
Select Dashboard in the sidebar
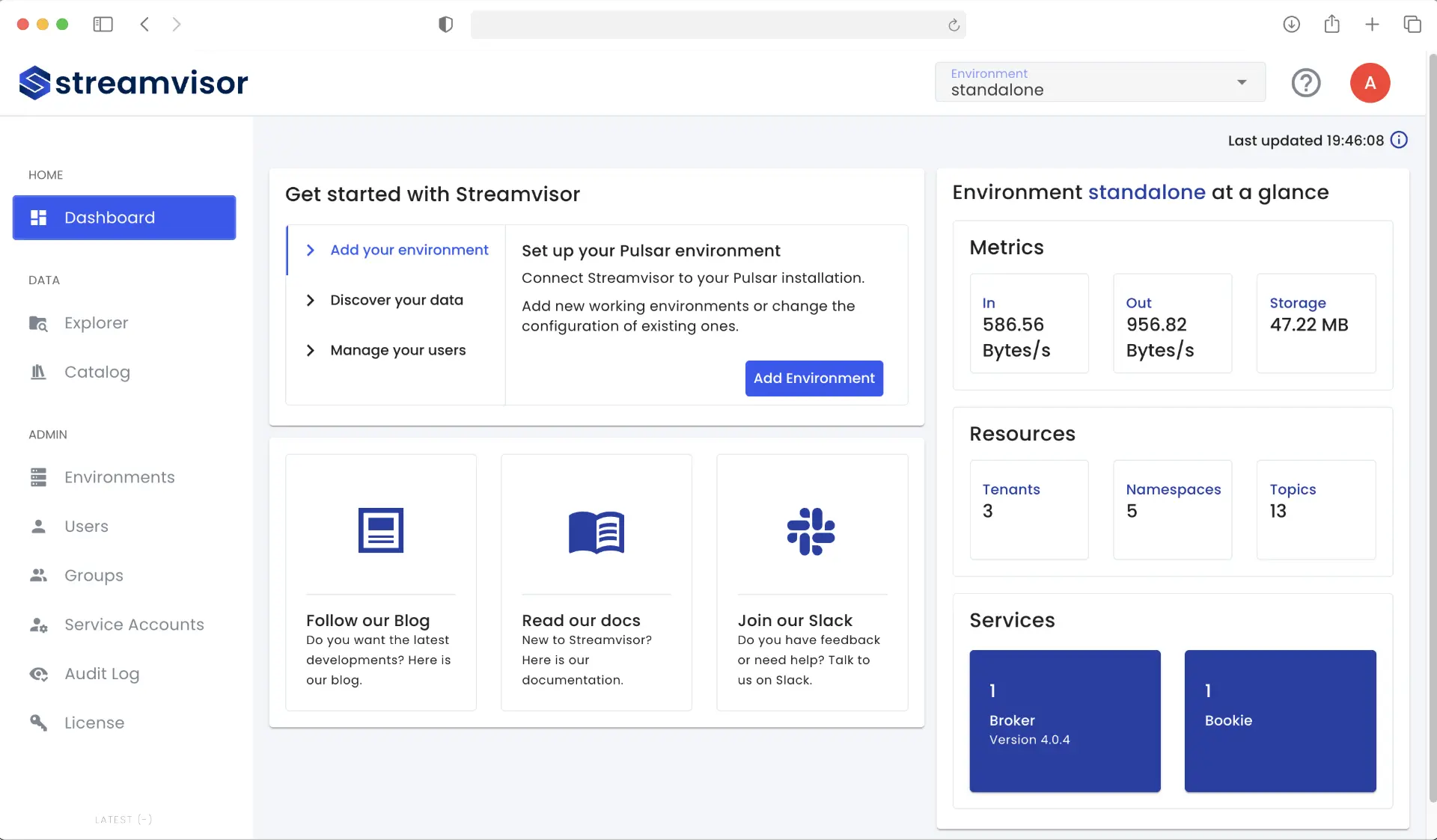(124, 218)
